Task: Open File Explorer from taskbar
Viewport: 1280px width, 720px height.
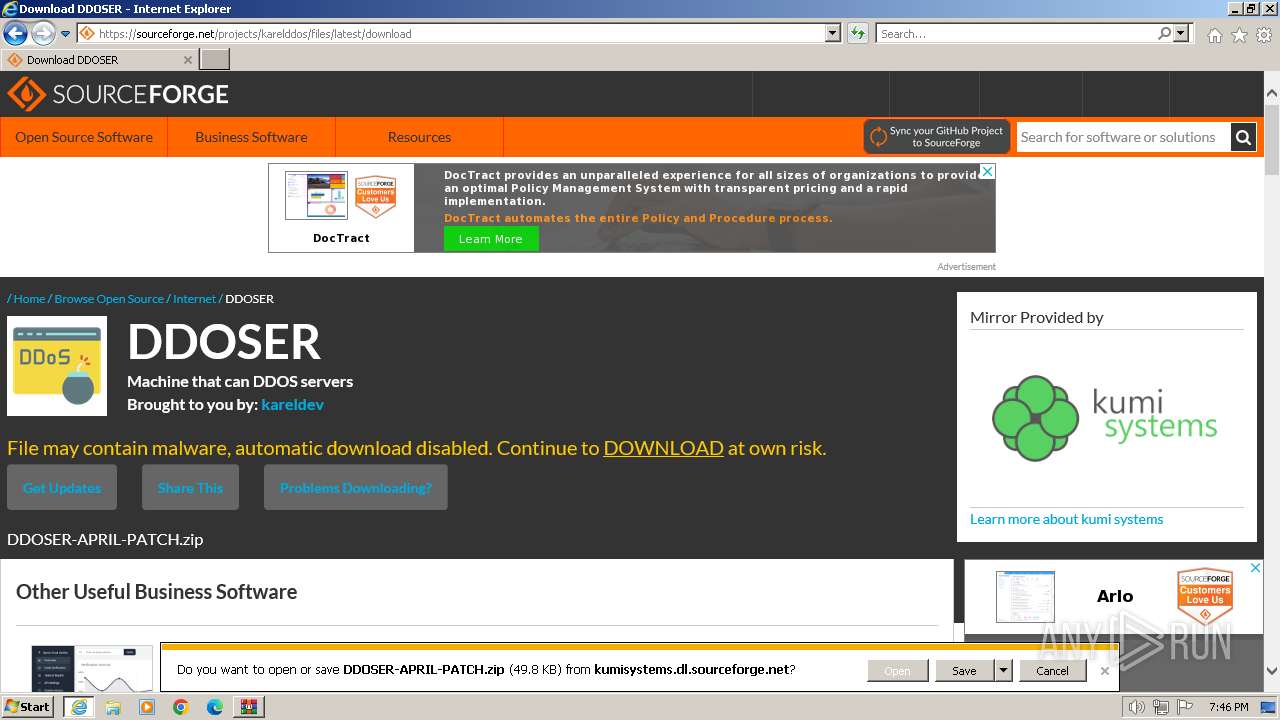Action: click(x=113, y=707)
